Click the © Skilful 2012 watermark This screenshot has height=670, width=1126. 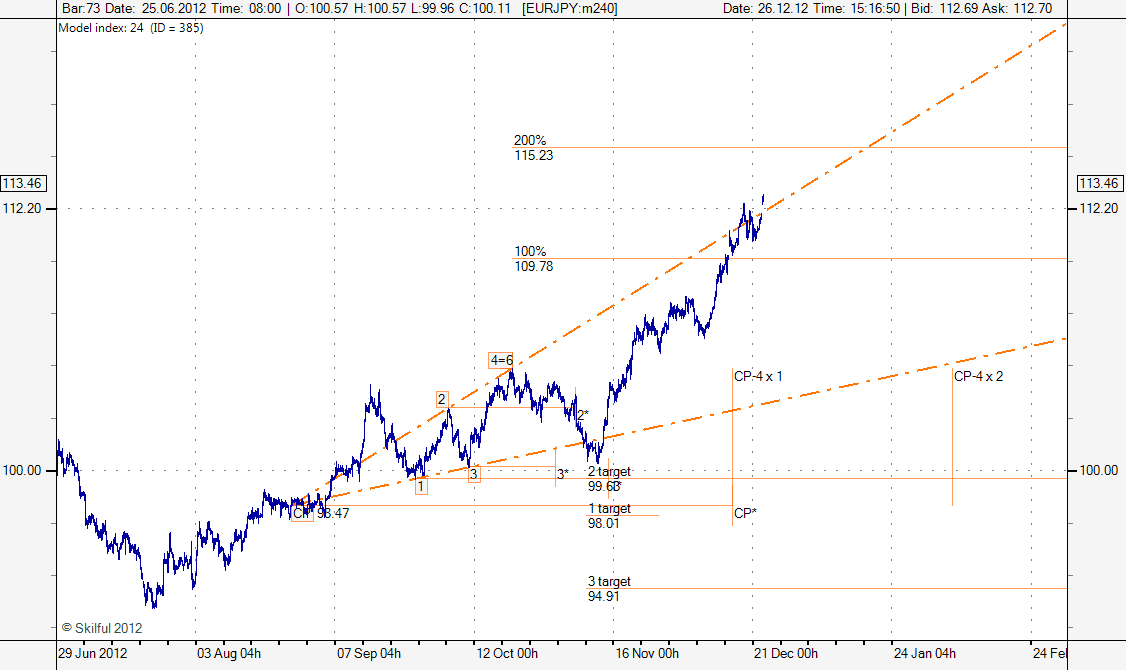[102, 628]
